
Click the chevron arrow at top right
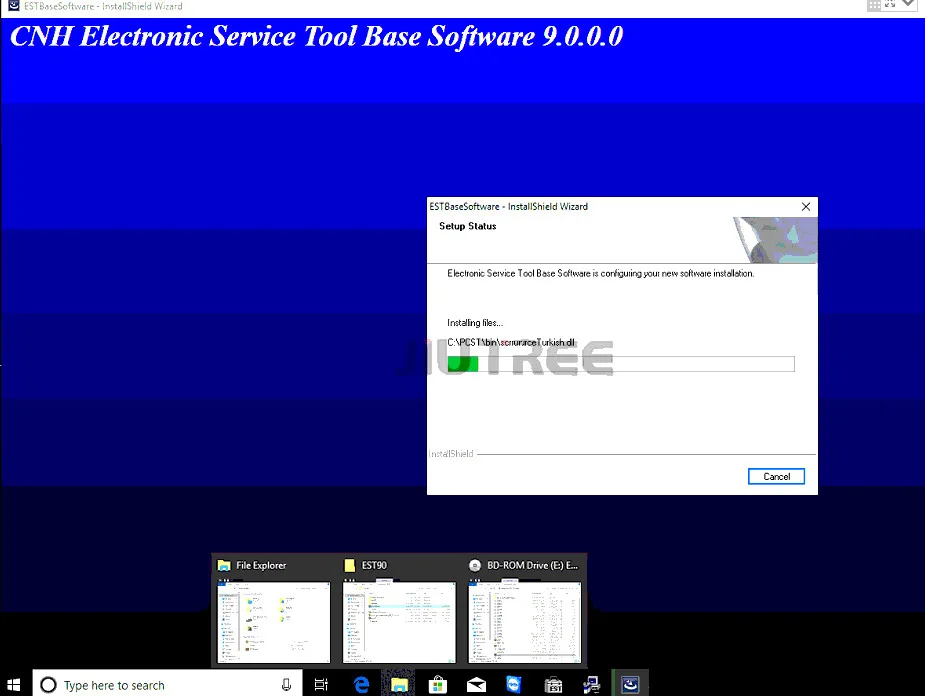(908, 4)
